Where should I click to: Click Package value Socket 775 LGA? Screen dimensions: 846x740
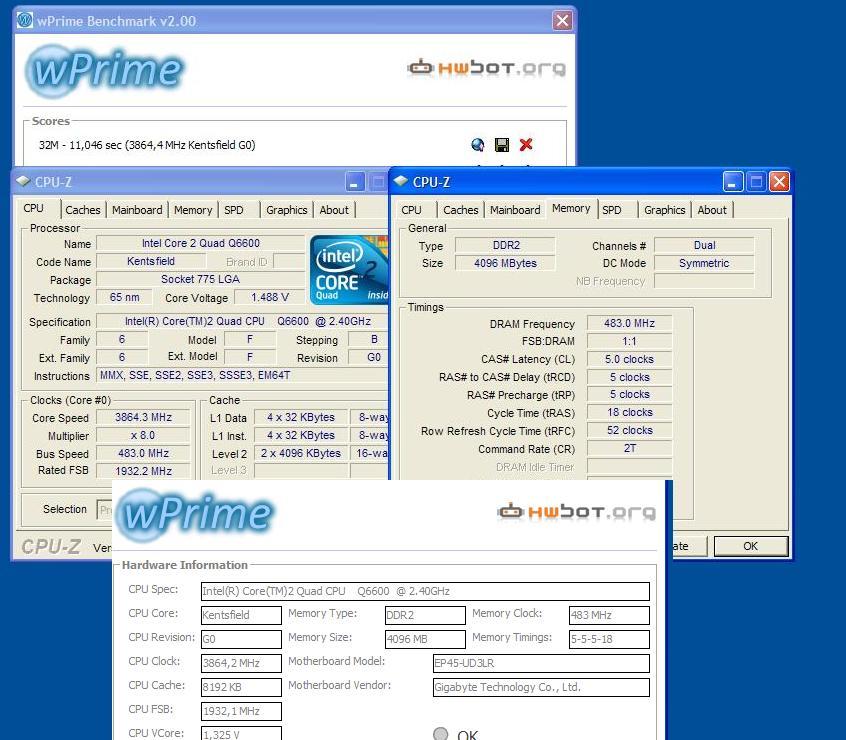click(x=201, y=279)
